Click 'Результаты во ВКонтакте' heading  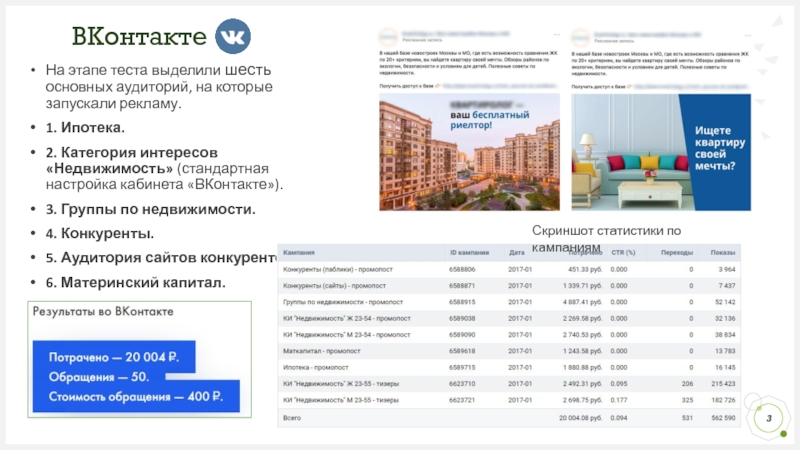pos(103,311)
